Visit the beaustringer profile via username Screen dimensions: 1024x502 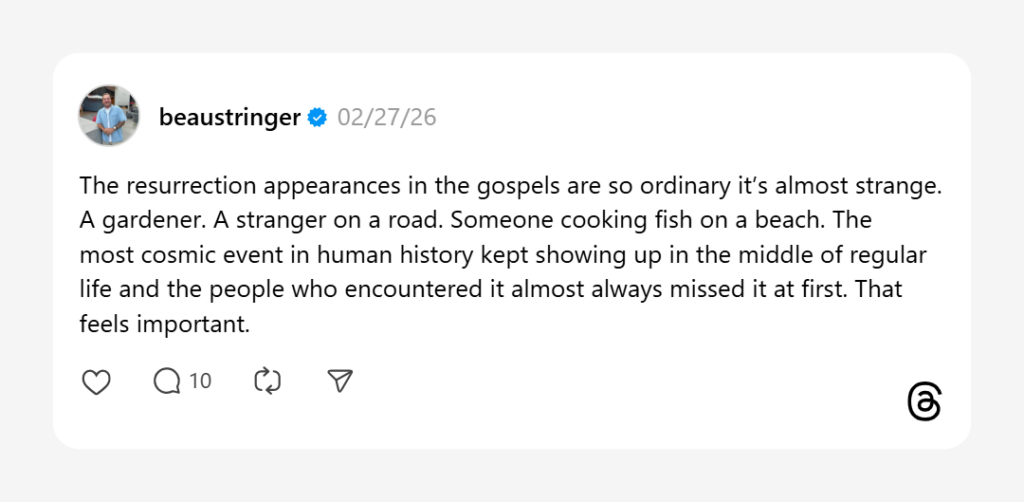click(x=230, y=118)
